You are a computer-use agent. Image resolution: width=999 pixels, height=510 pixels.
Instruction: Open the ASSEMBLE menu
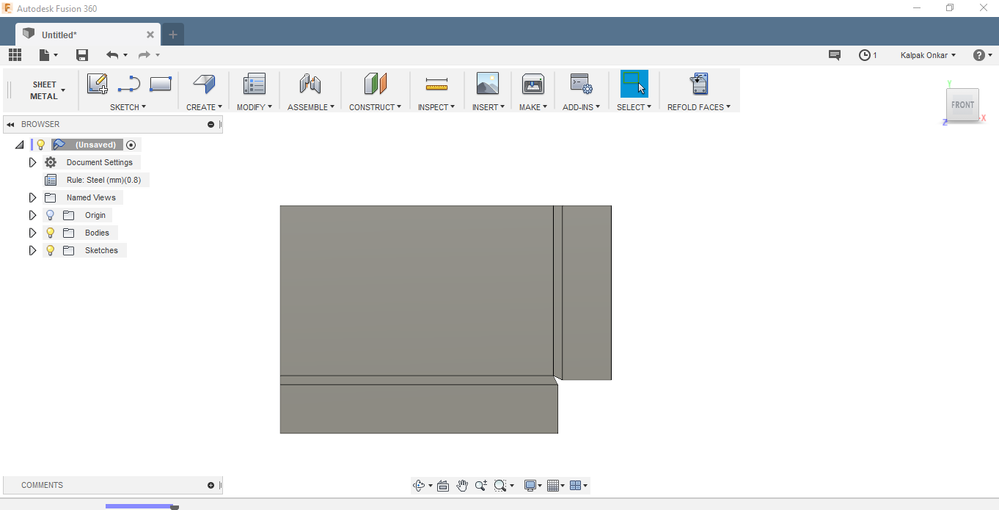[x=310, y=107]
